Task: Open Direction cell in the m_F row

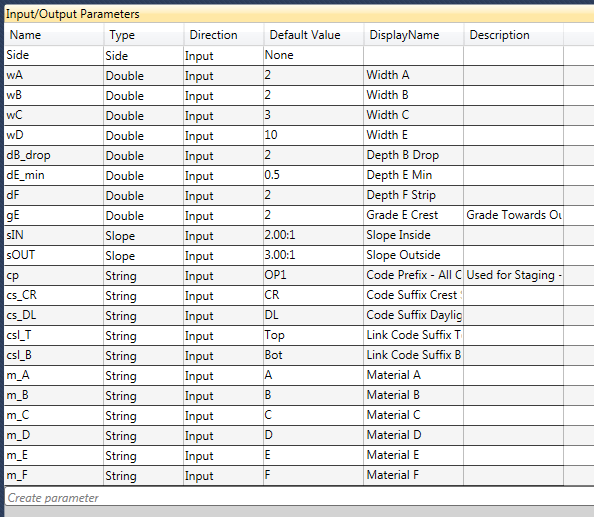Action: (224, 476)
